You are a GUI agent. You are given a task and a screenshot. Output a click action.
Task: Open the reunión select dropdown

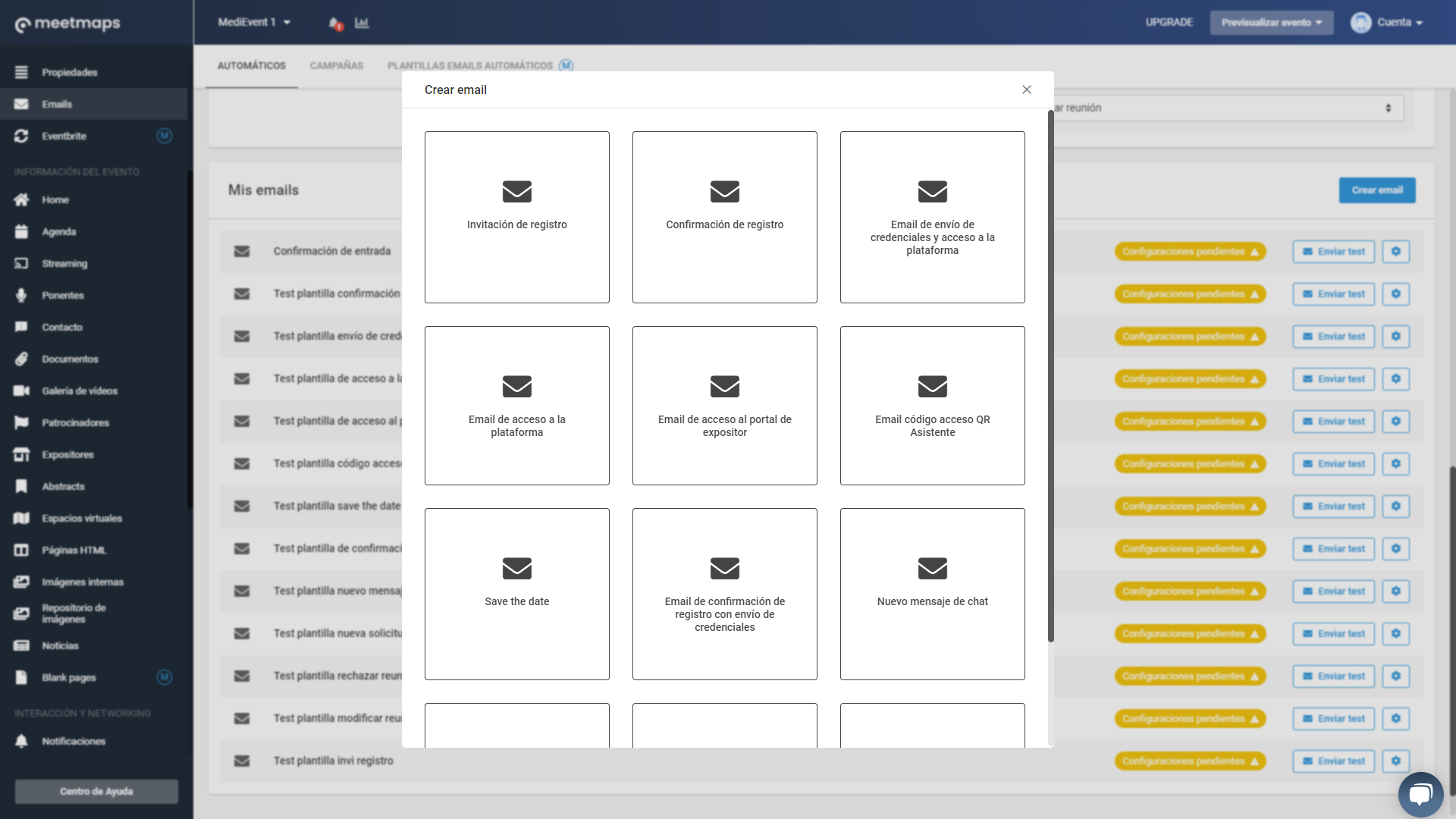tap(1228, 108)
